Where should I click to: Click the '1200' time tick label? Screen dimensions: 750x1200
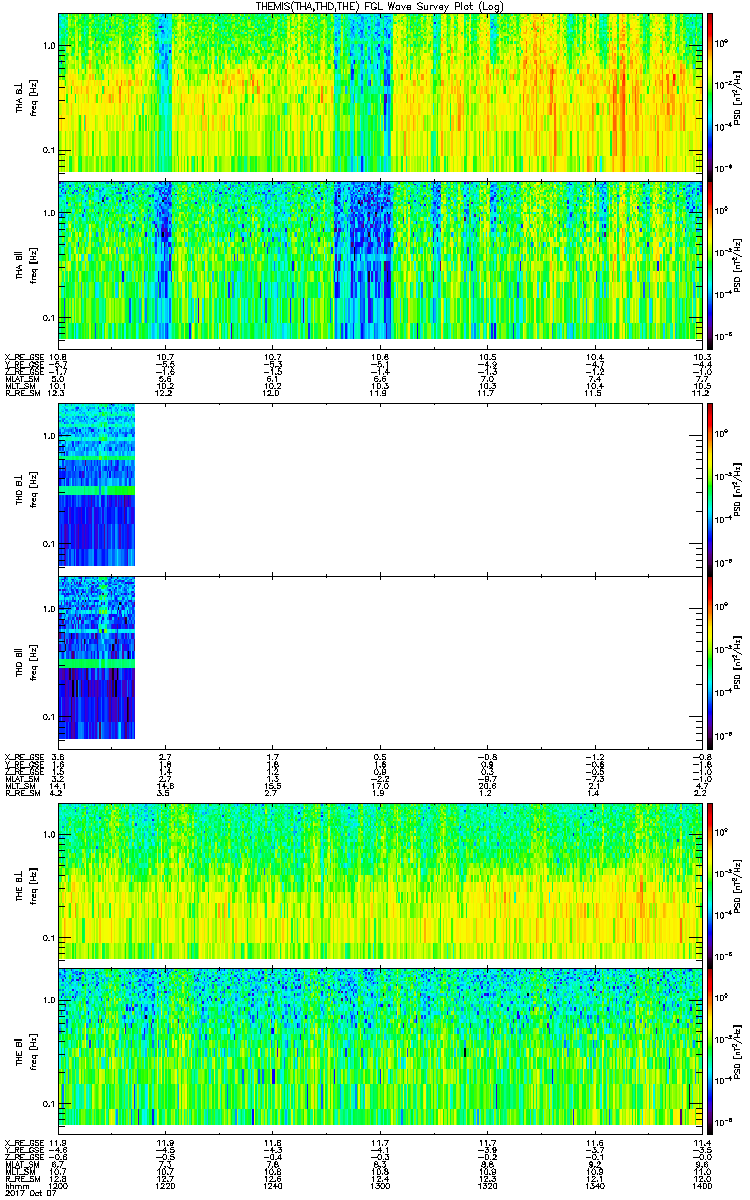[58, 1186]
